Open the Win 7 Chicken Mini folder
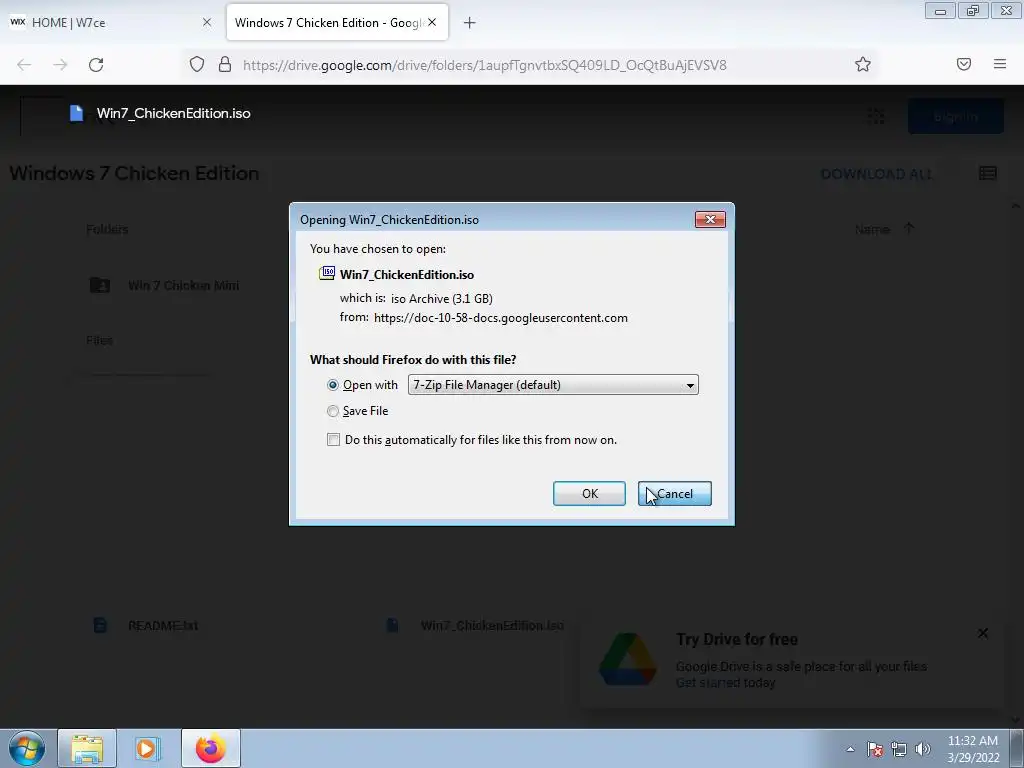This screenshot has height=768, width=1024. [184, 285]
